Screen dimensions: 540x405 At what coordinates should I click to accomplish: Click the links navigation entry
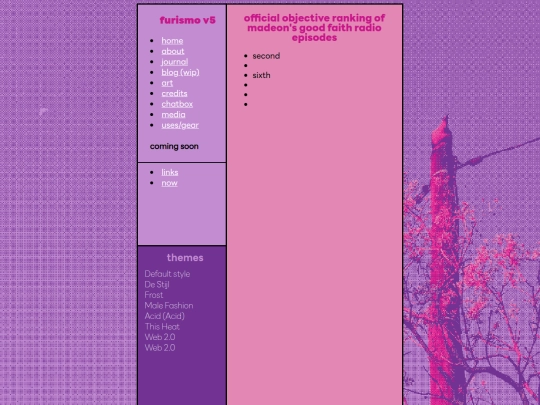[170, 172]
